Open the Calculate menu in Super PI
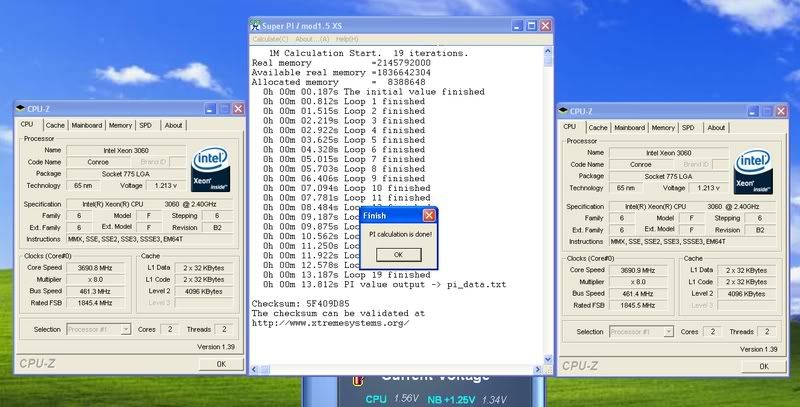 pos(270,39)
